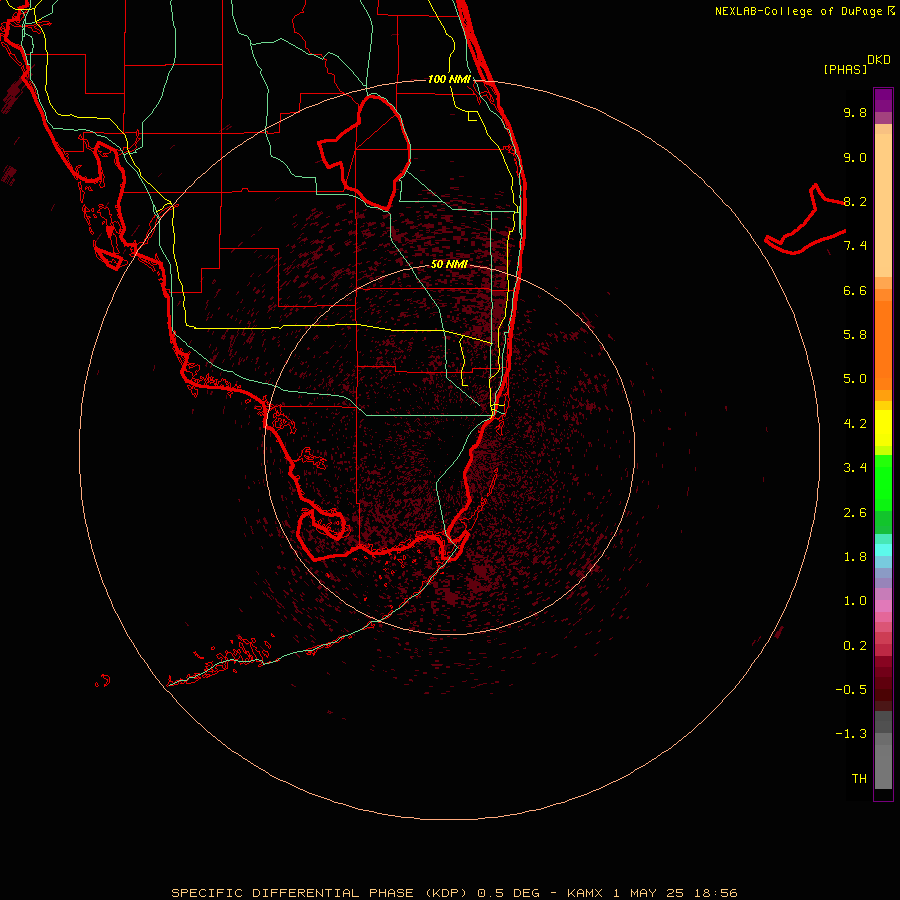Click the 2.6 scale value
Image resolution: width=900 pixels, height=900 pixels.
coord(855,513)
